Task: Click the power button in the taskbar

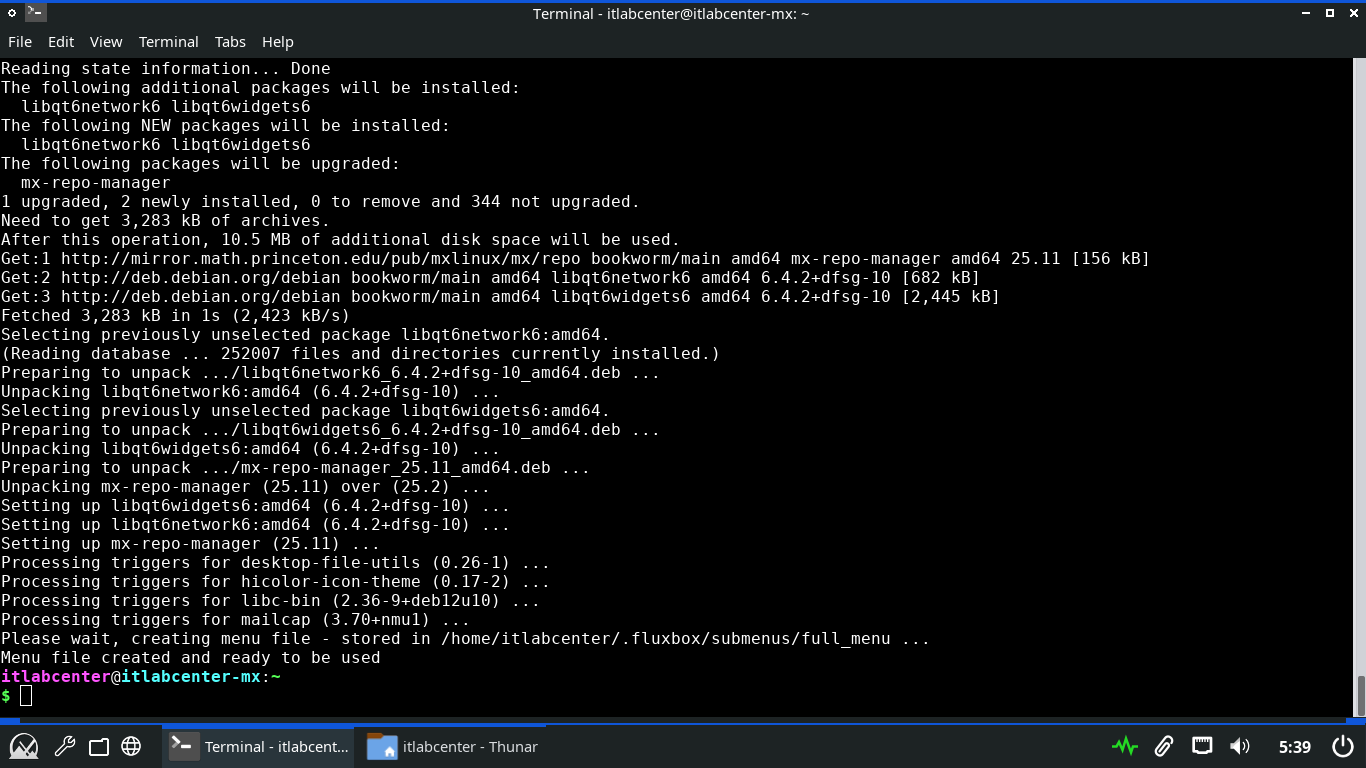Action: coord(1343,746)
